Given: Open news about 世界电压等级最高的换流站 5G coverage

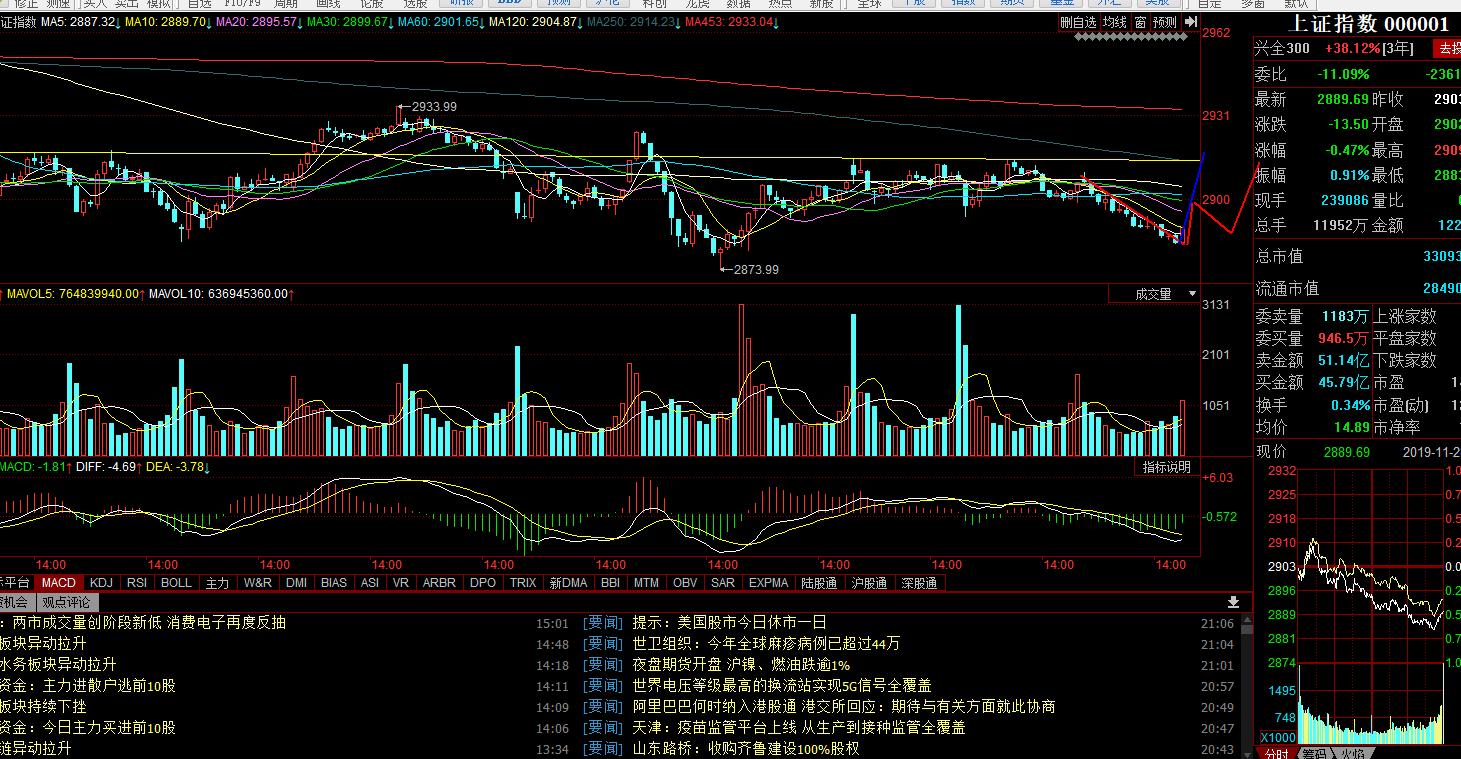Looking at the screenshot, I should coord(782,685).
